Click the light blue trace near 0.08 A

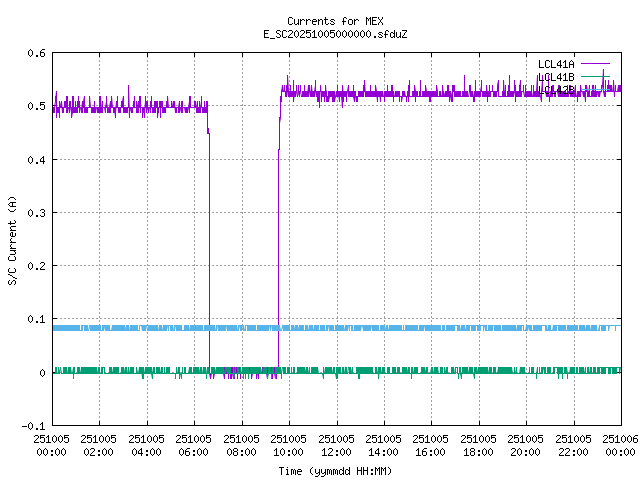point(400,328)
